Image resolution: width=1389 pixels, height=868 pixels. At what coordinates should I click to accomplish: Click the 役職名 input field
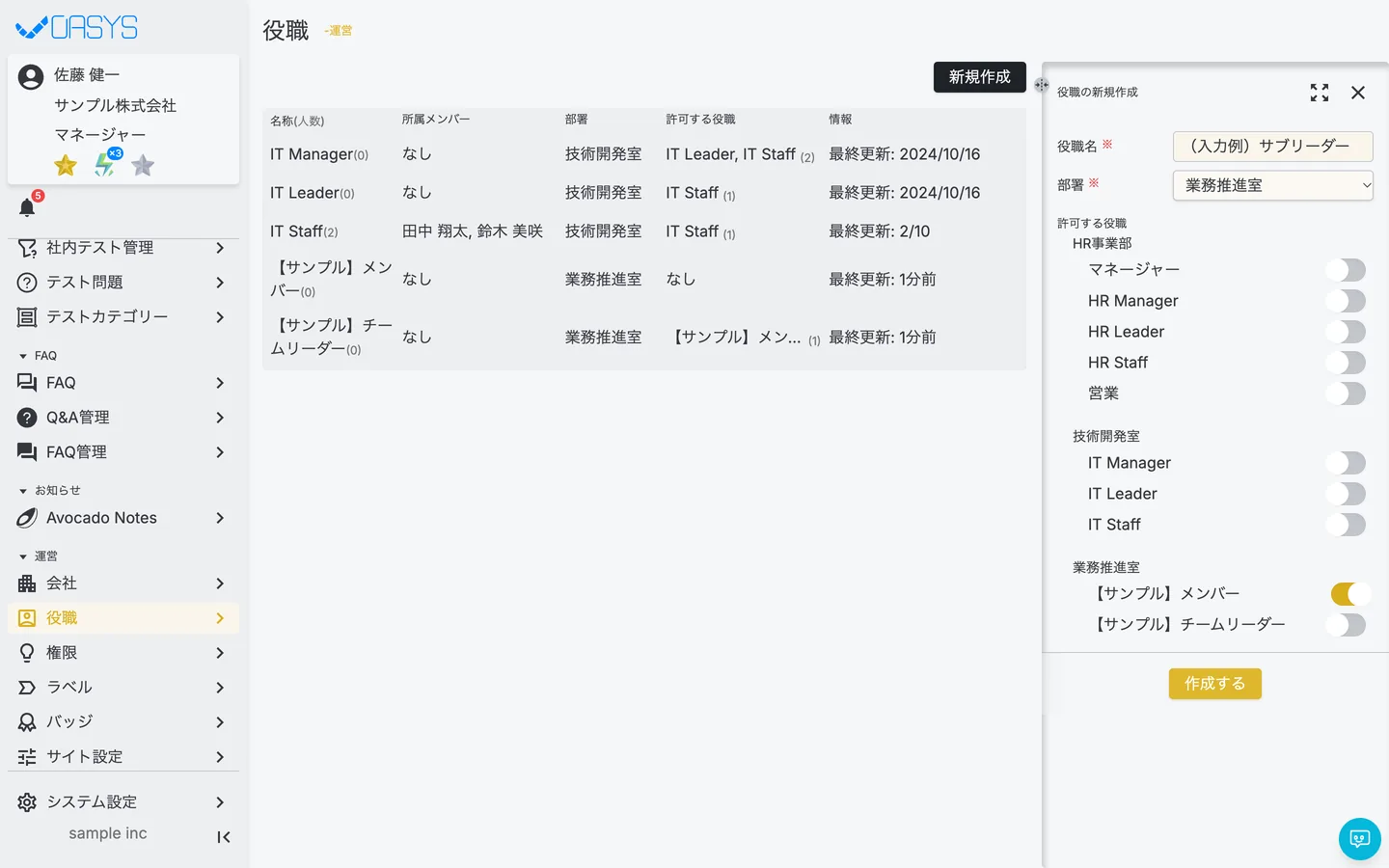coord(1273,147)
